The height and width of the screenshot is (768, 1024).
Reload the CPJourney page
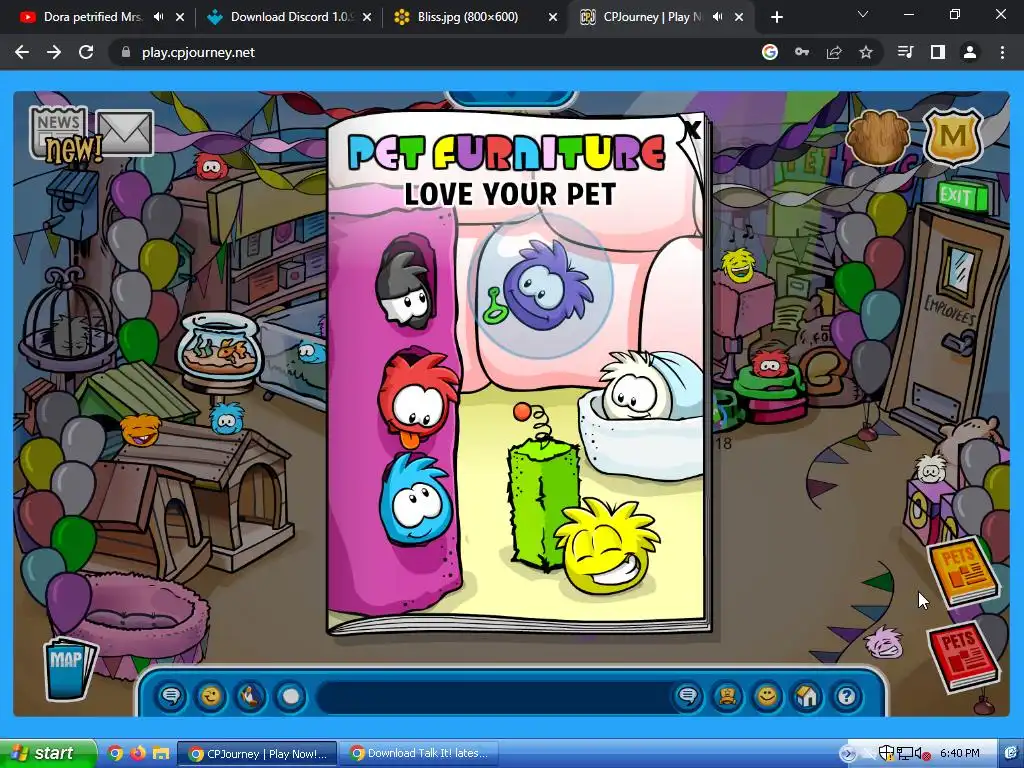pyautogui.click(x=86, y=52)
